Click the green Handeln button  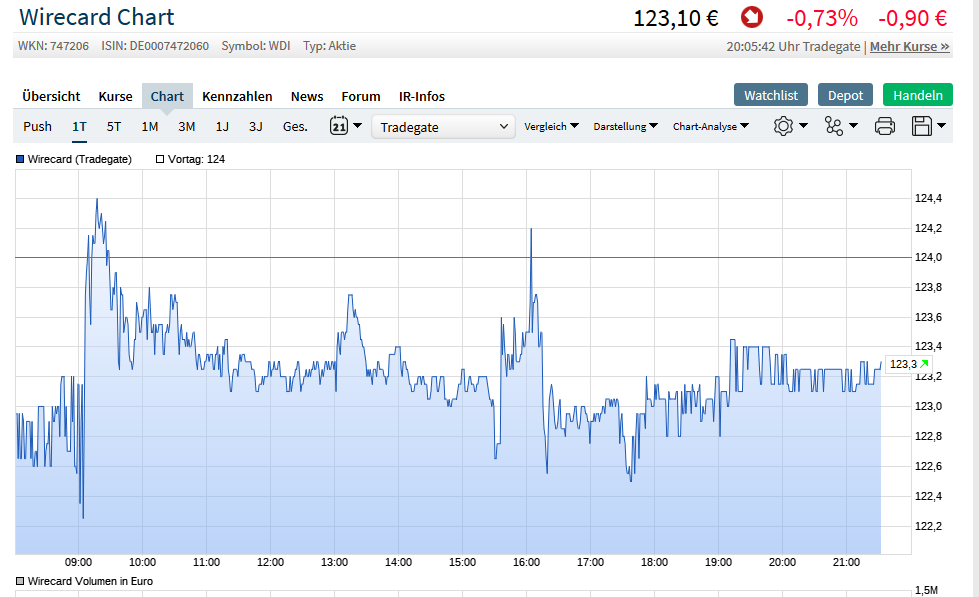[x=918, y=95]
